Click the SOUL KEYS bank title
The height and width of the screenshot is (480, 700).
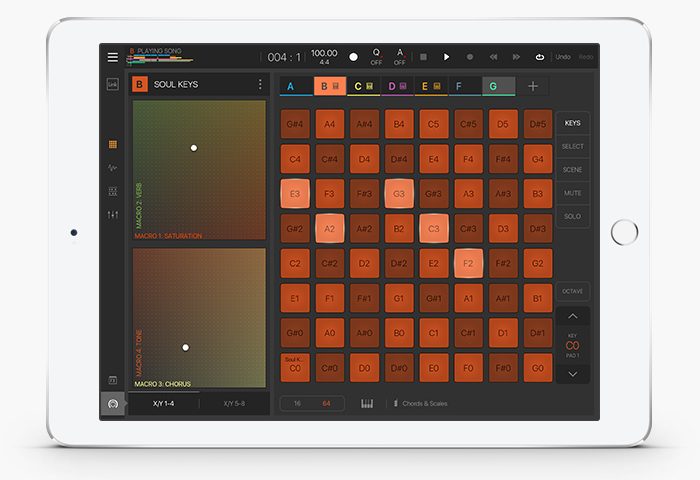pyautogui.click(x=176, y=84)
